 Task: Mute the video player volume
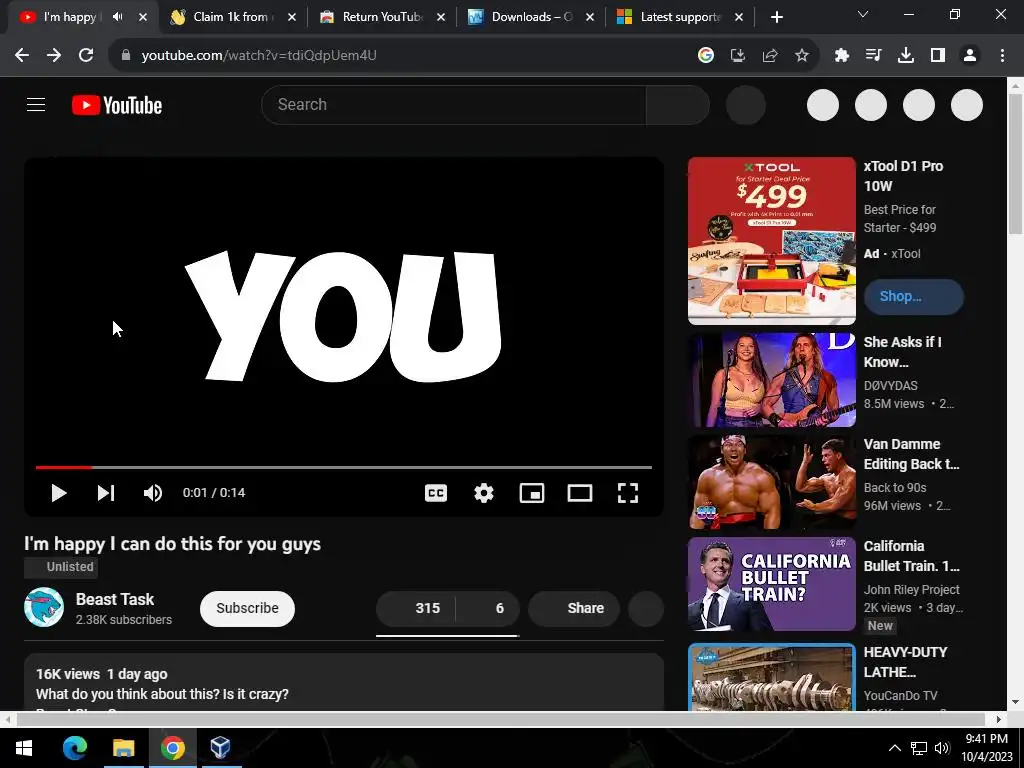153,493
